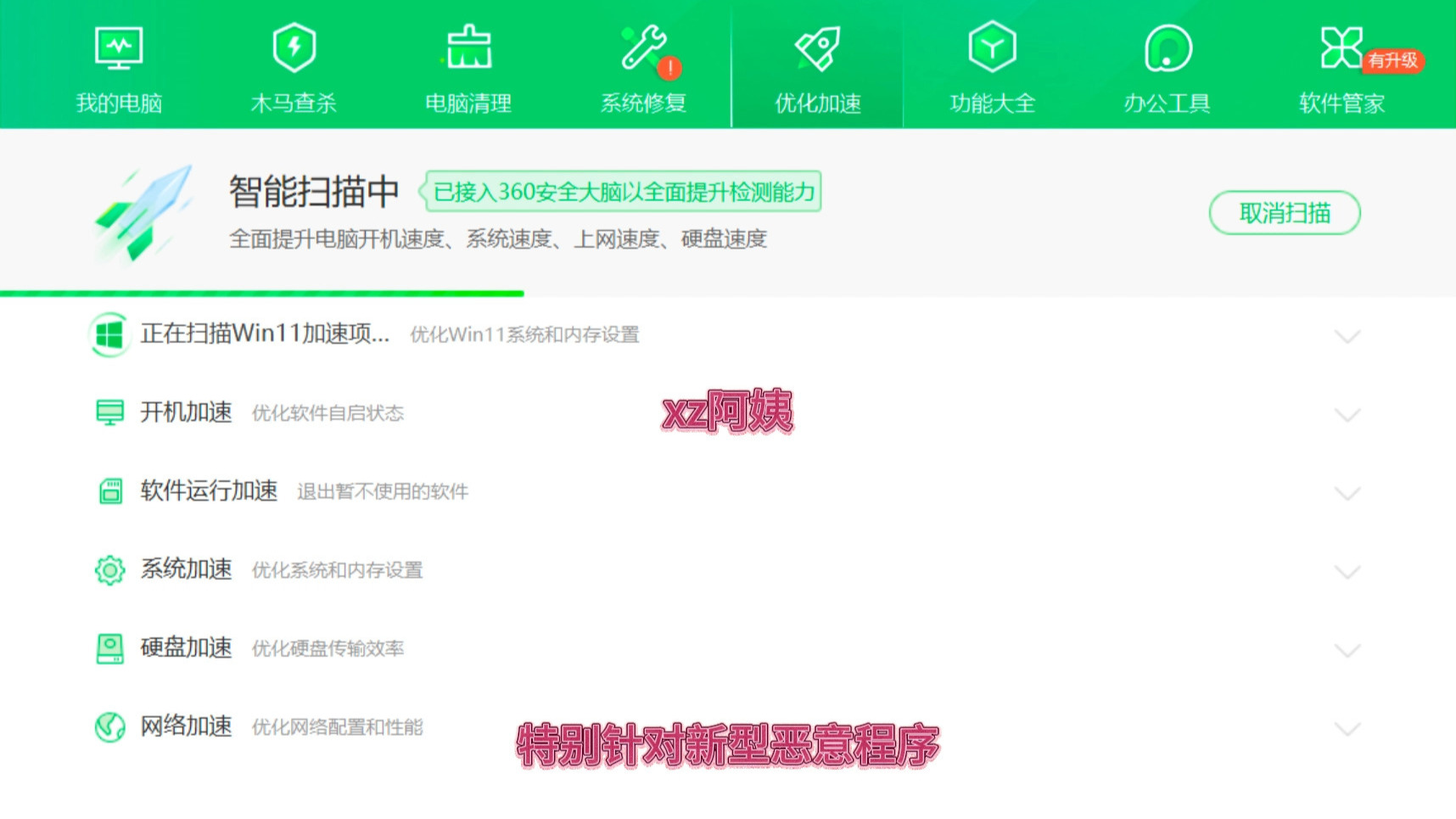Expand the 系统加速 row chevron
This screenshot has height=819, width=1456.
1347,572
